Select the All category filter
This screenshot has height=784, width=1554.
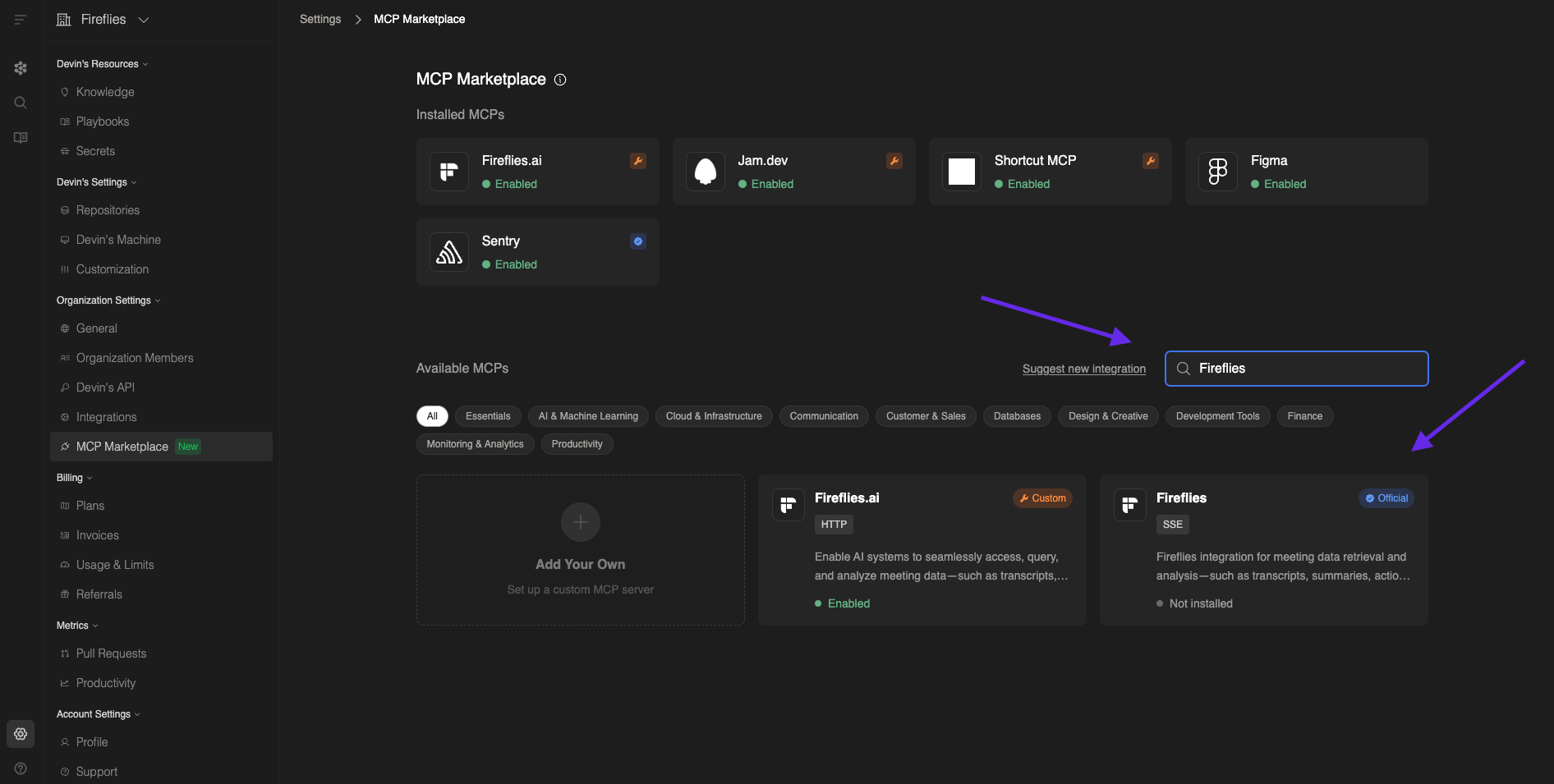coord(432,416)
